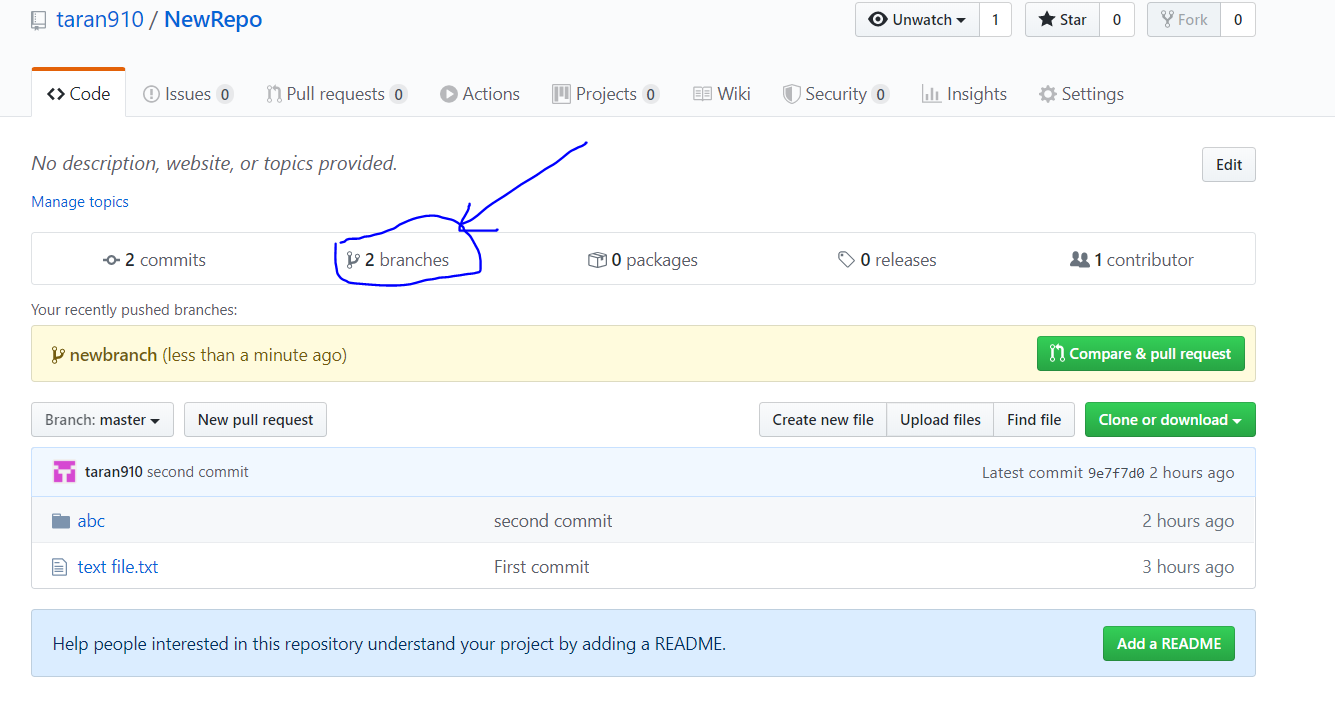View the 2 commits history

[154, 260]
